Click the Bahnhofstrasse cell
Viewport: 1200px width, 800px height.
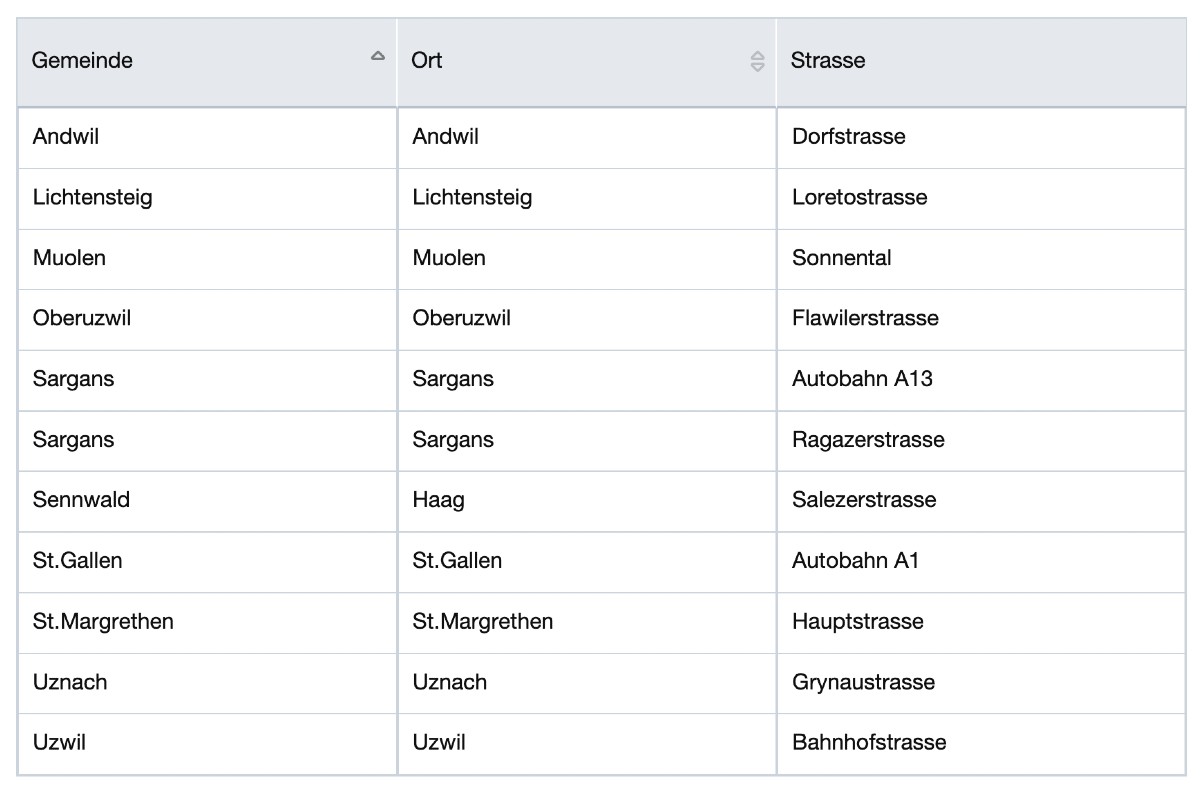869,742
